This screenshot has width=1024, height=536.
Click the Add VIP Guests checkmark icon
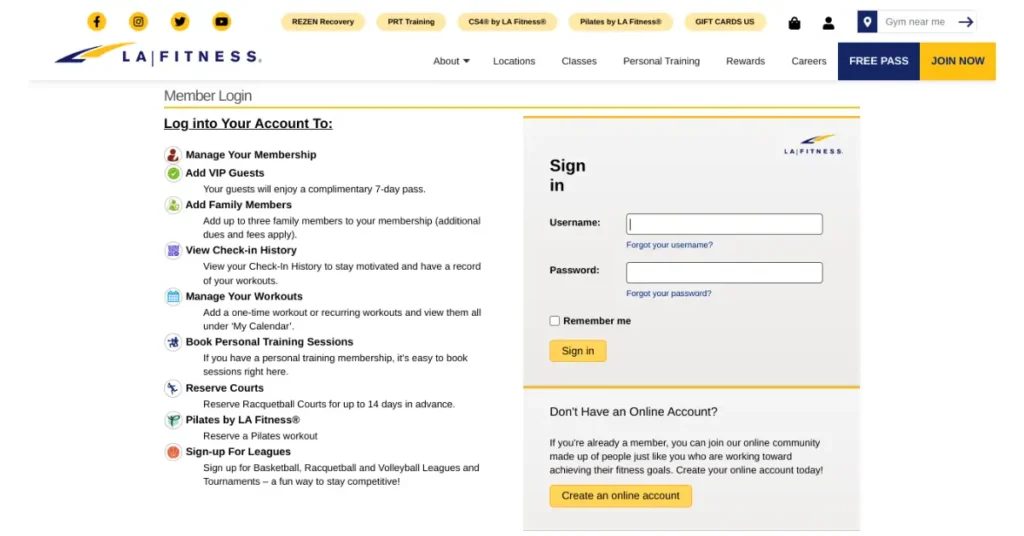point(173,173)
